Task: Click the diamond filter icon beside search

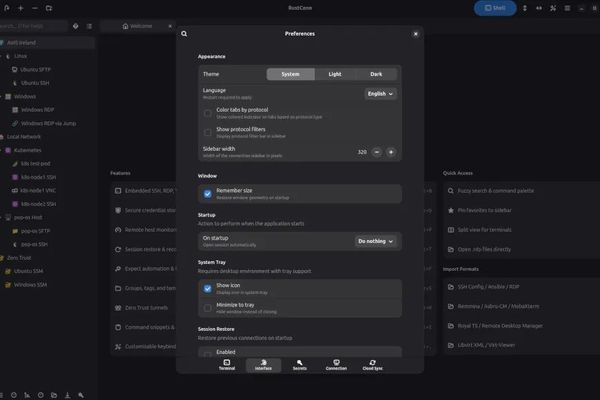Action: (76, 26)
